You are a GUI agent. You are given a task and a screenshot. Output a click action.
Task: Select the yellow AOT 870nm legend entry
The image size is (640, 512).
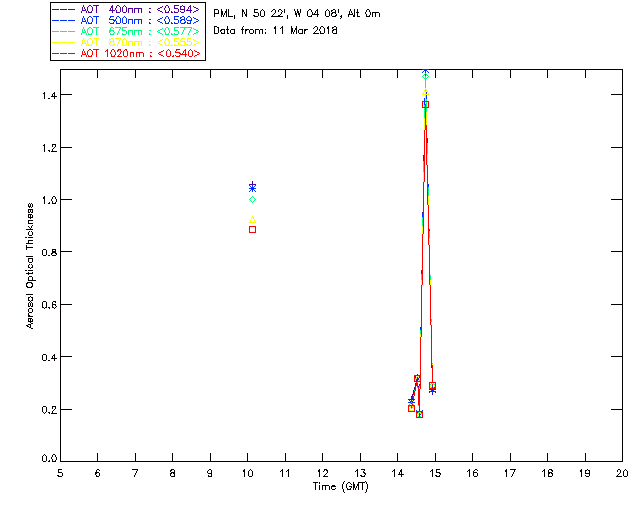coord(126,42)
